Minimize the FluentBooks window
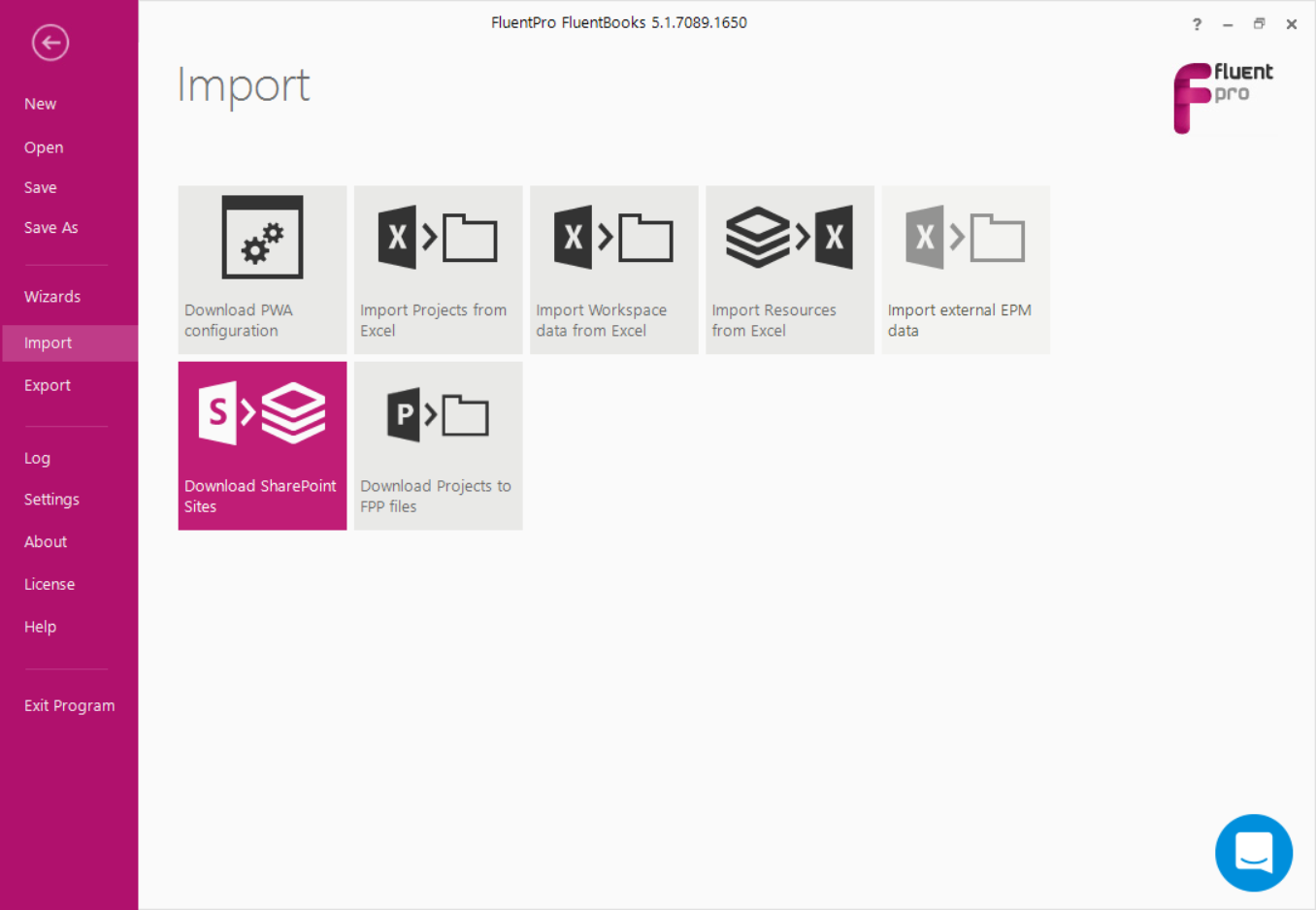1316x910 pixels. coord(1228,24)
